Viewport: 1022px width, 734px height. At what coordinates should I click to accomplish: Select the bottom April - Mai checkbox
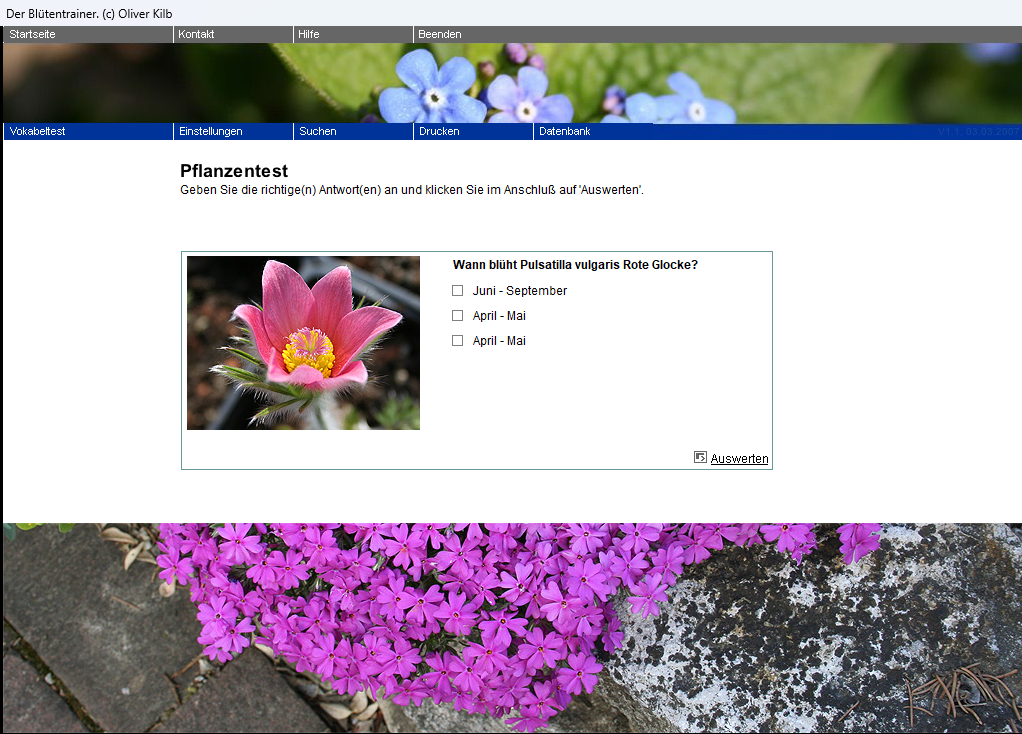tap(458, 341)
